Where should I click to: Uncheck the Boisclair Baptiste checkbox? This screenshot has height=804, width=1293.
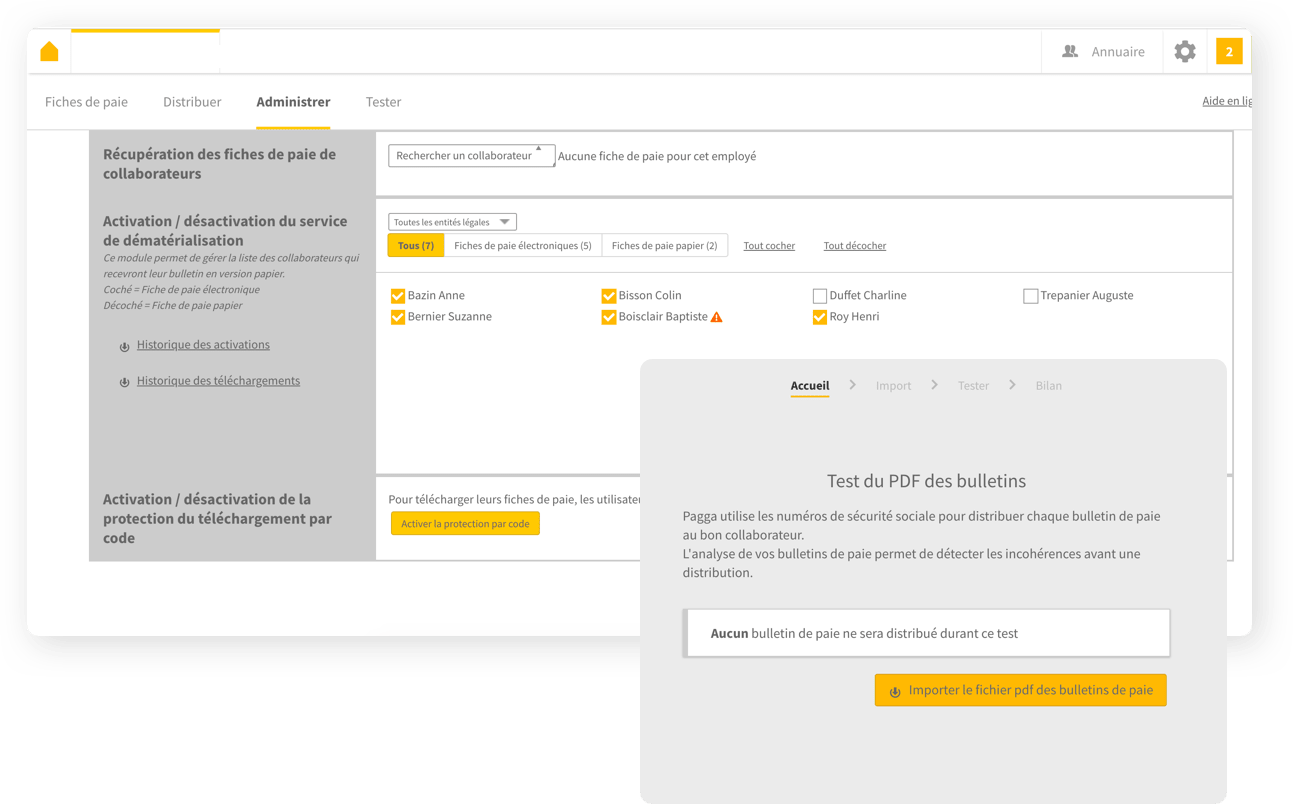point(608,317)
